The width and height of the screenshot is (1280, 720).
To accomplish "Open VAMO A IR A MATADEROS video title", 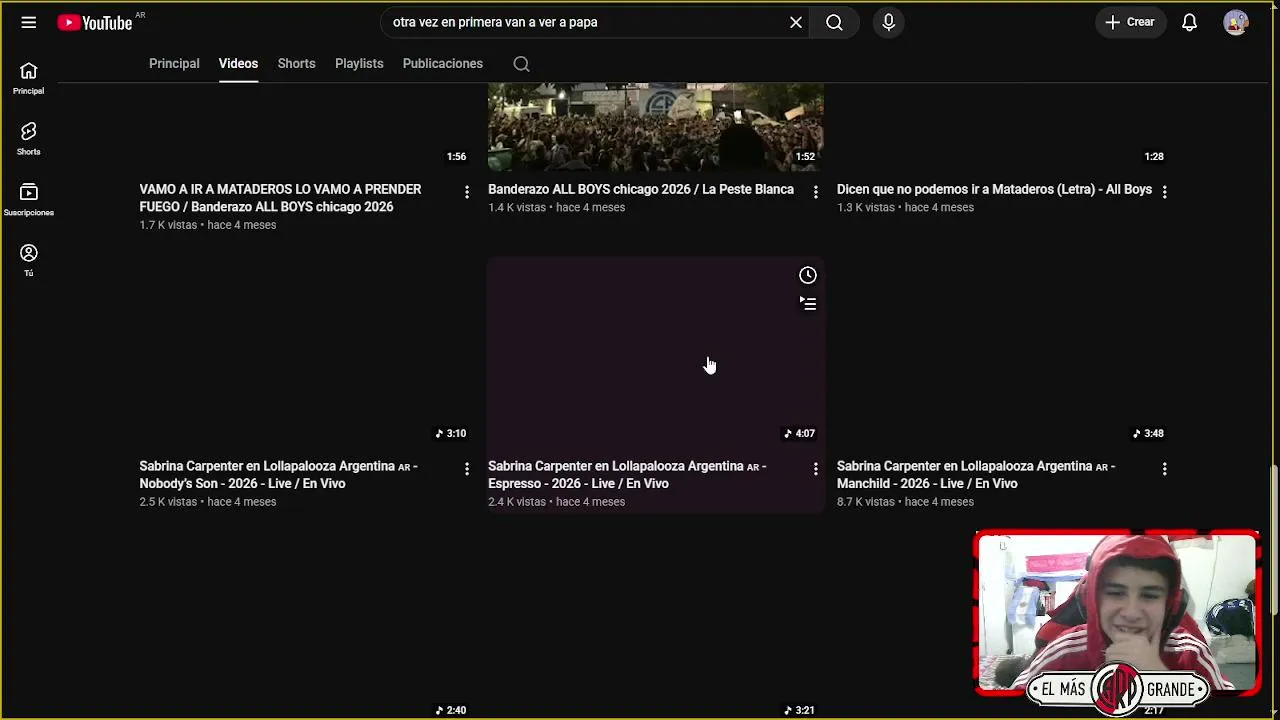I will 280,198.
